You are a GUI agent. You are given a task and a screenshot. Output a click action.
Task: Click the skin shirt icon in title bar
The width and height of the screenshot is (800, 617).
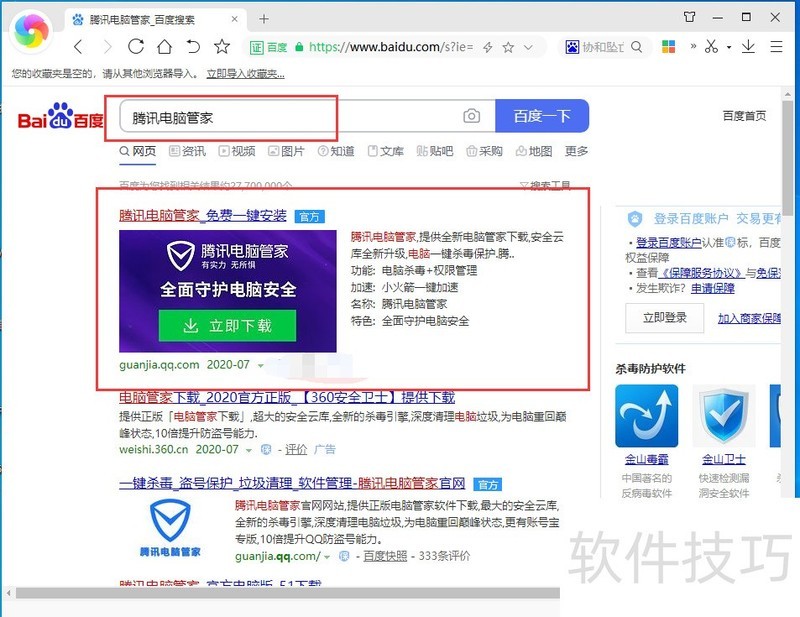pyautogui.click(x=689, y=17)
